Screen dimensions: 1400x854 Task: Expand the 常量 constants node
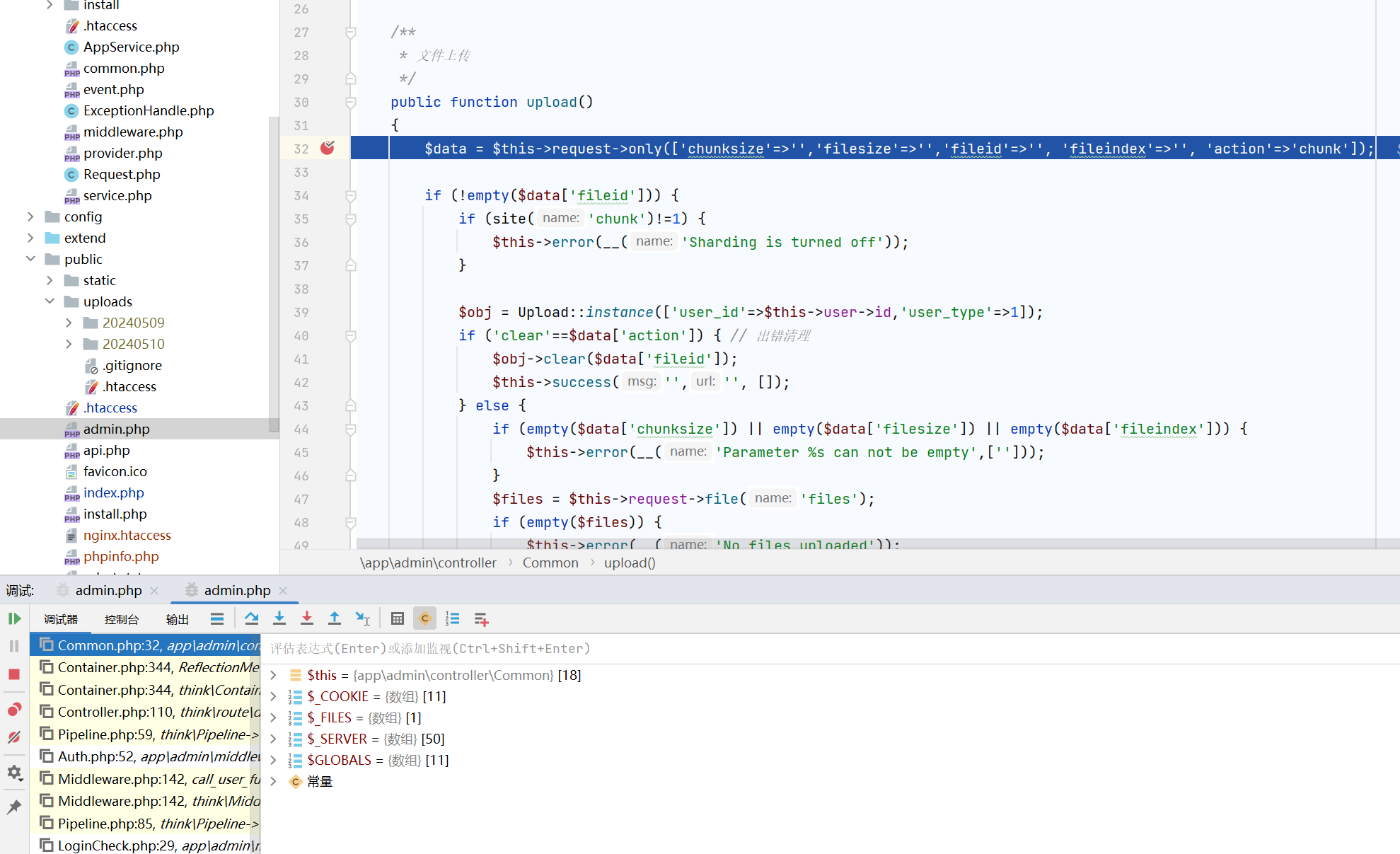(274, 781)
